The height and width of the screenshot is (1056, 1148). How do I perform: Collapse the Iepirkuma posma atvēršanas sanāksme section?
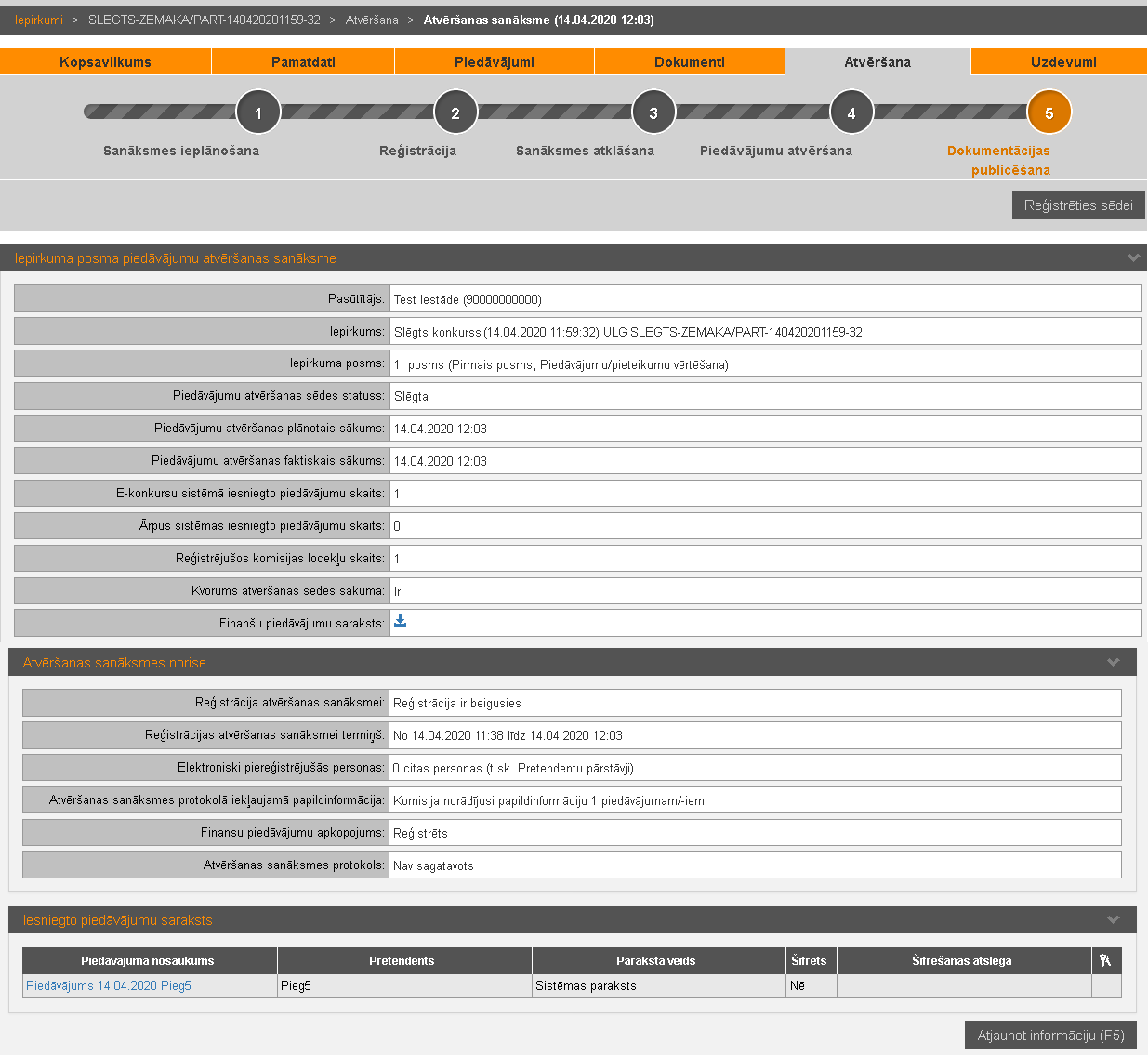1133,257
